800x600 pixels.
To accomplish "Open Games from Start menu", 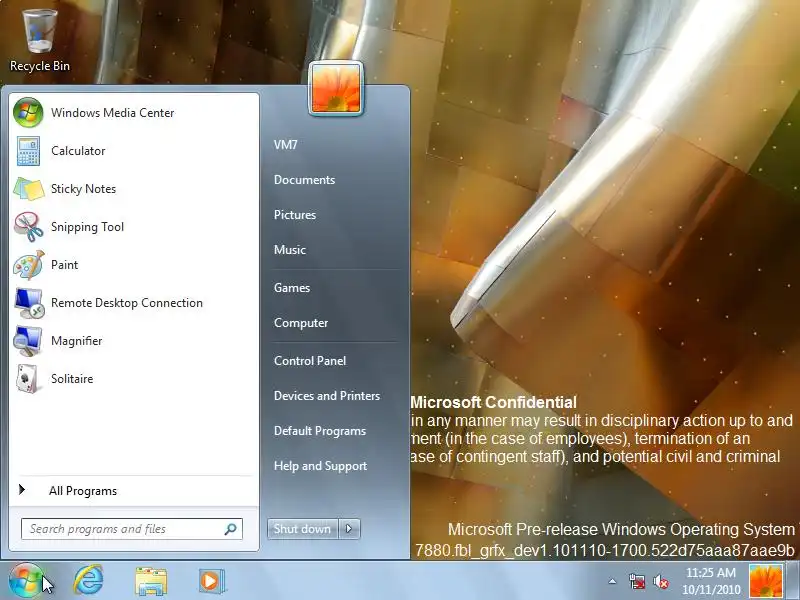I will pos(292,288).
